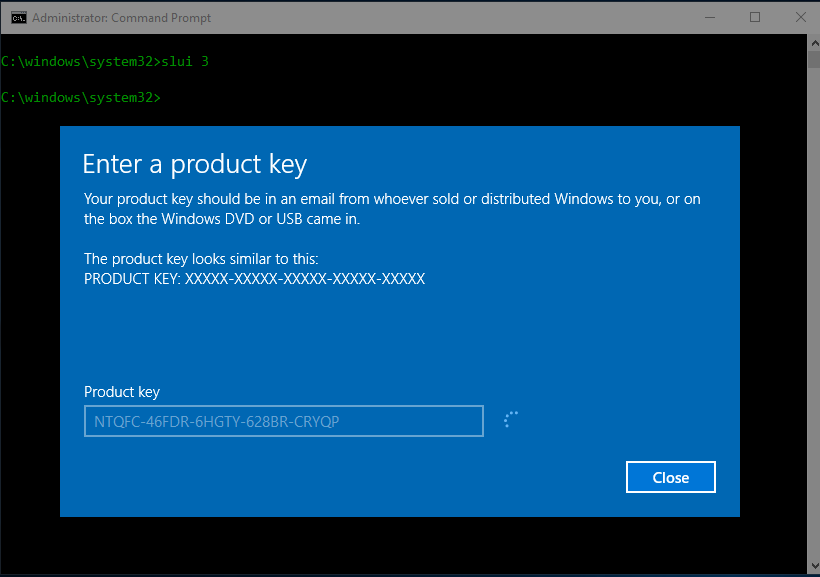The height and width of the screenshot is (577, 820).
Task: Click the vertical scrollbar thumb in Command Prompt
Action: tap(814, 59)
